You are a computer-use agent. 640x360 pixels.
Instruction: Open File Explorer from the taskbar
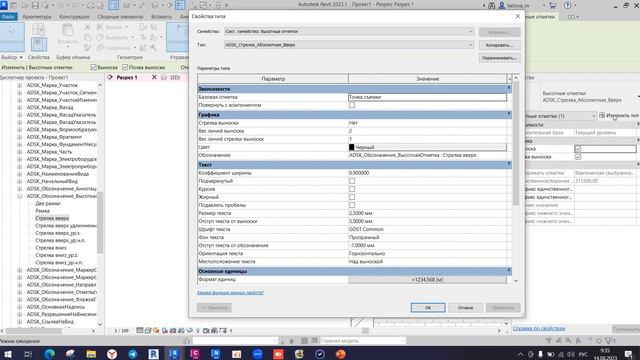pos(91,354)
